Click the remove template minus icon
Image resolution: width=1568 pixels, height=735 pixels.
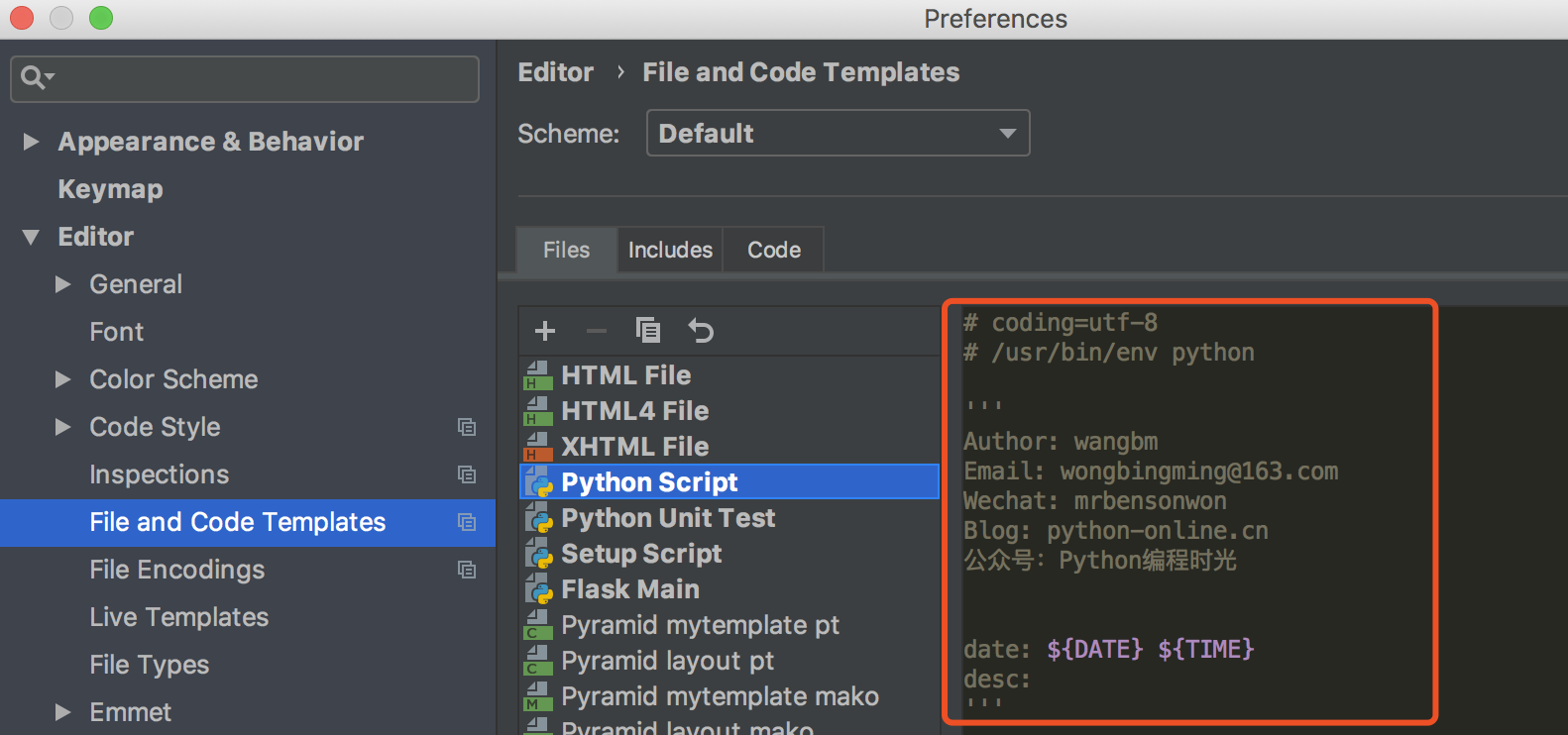click(x=596, y=331)
